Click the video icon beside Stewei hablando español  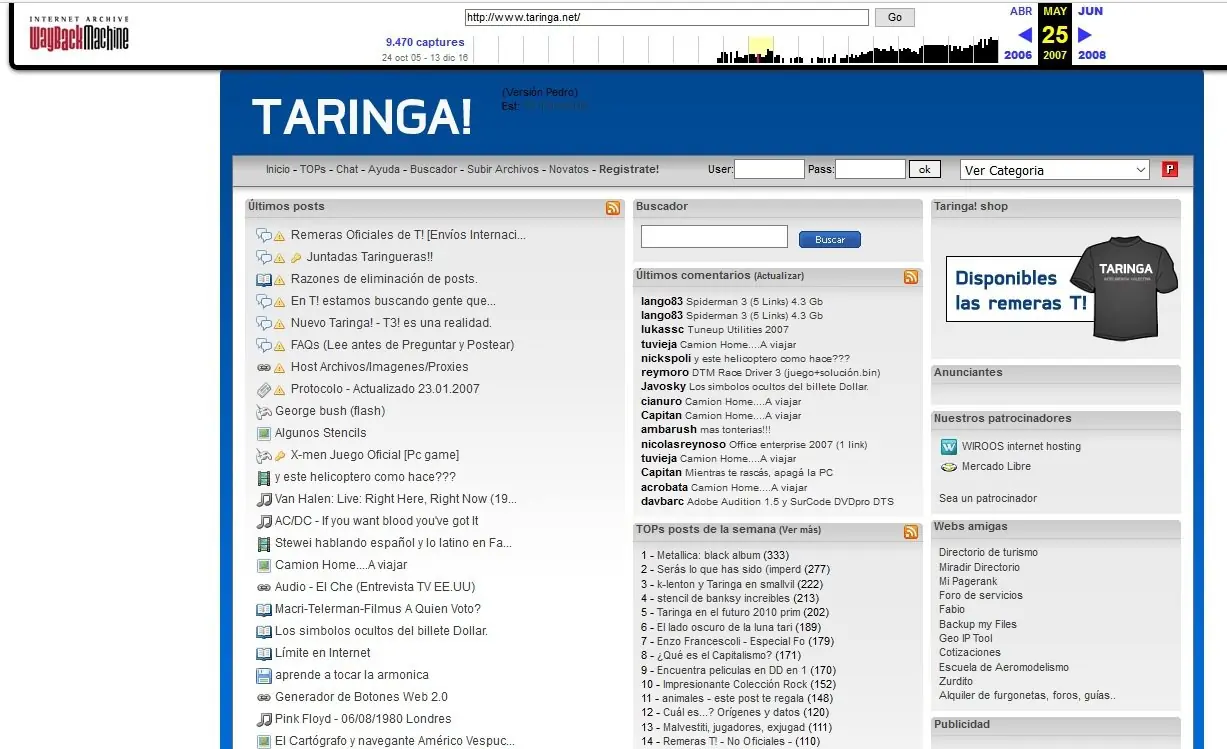(x=264, y=543)
